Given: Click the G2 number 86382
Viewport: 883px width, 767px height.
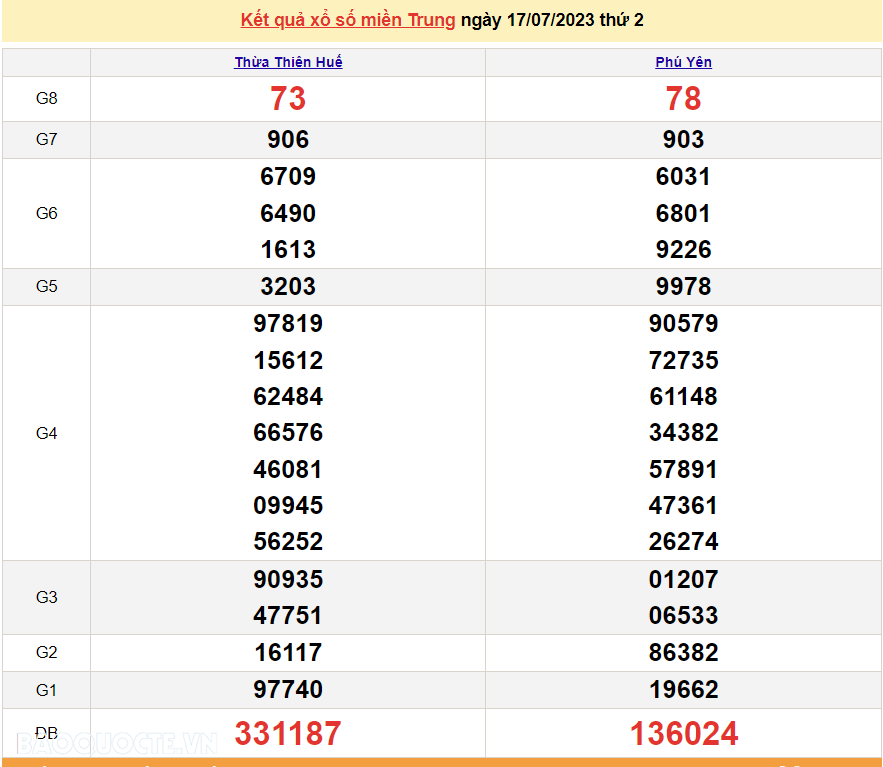Looking at the screenshot, I should 683,653.
